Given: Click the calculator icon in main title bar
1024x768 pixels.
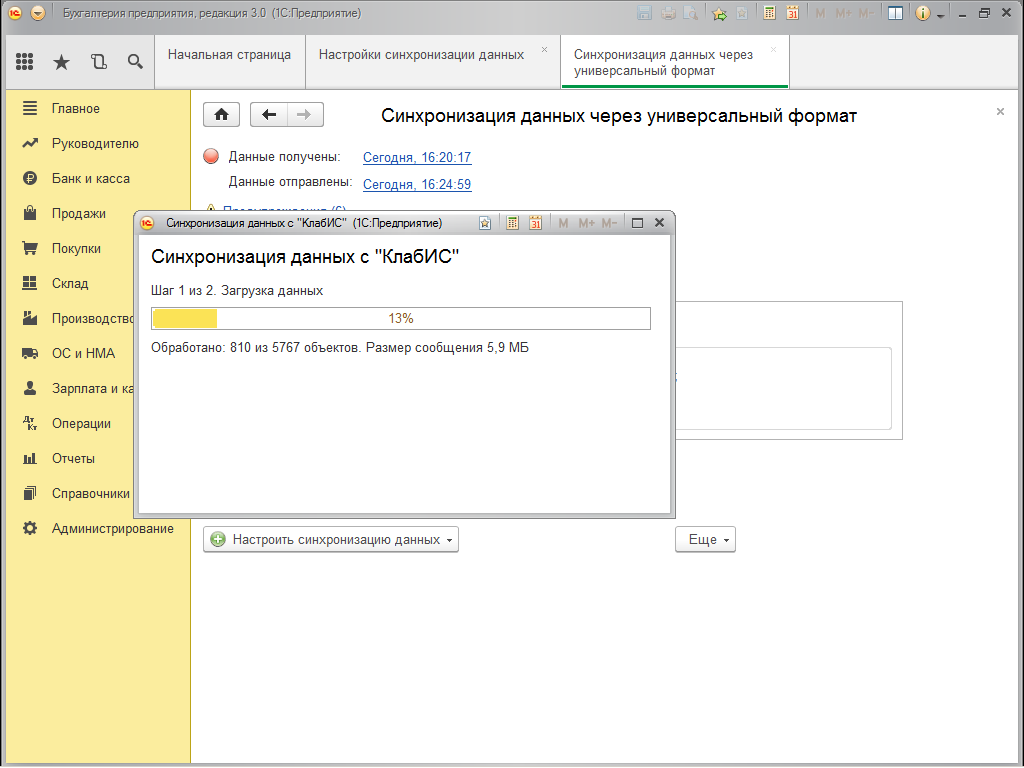Looking at the screenshot, I should [x=769, y=13].
